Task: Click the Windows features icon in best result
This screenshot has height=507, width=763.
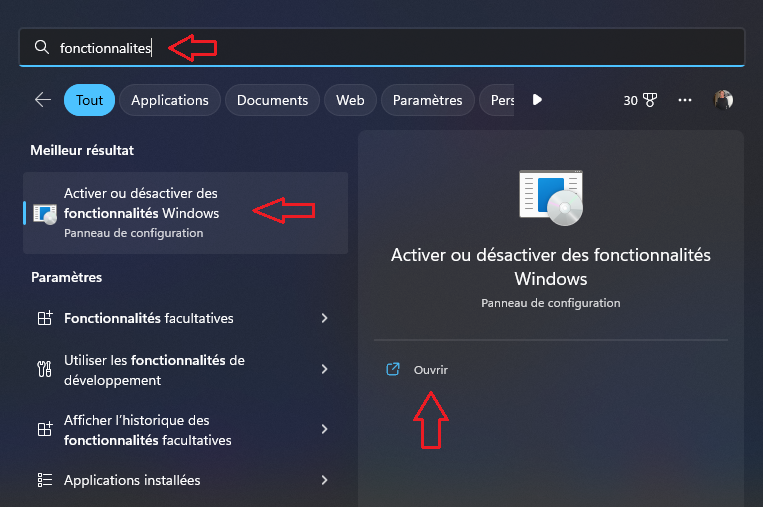Action: [x=45, y=214]
